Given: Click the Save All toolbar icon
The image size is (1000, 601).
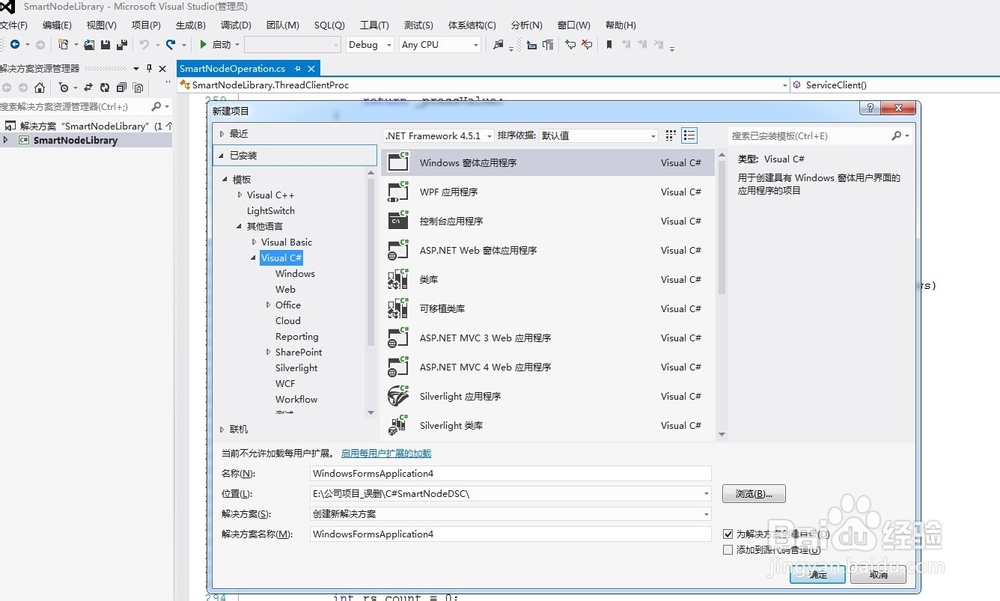Looking at the screenshot, I should click(x=121, y=45).
